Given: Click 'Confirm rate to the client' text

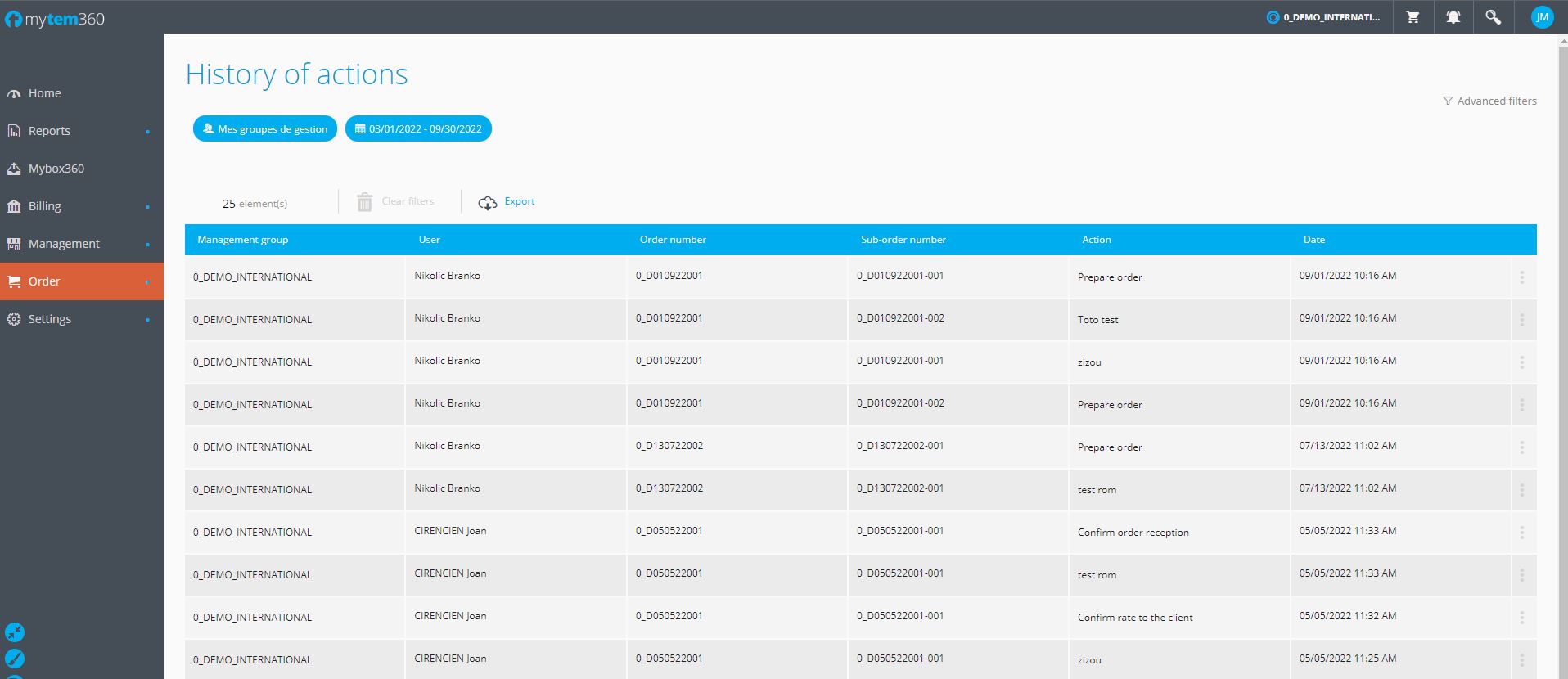Looking at the screenshot, I should pyautogui.click(x=1134, y=618).
